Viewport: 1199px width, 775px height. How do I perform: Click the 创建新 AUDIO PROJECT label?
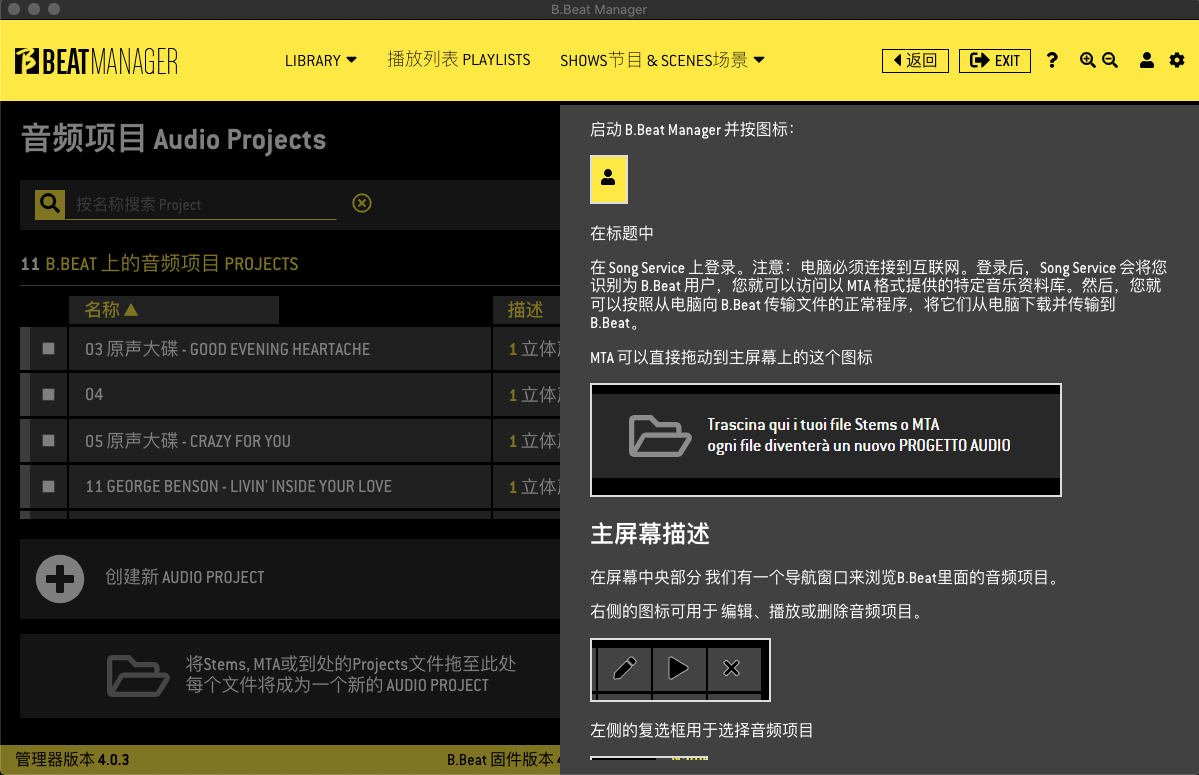click(x=184, y=577)
